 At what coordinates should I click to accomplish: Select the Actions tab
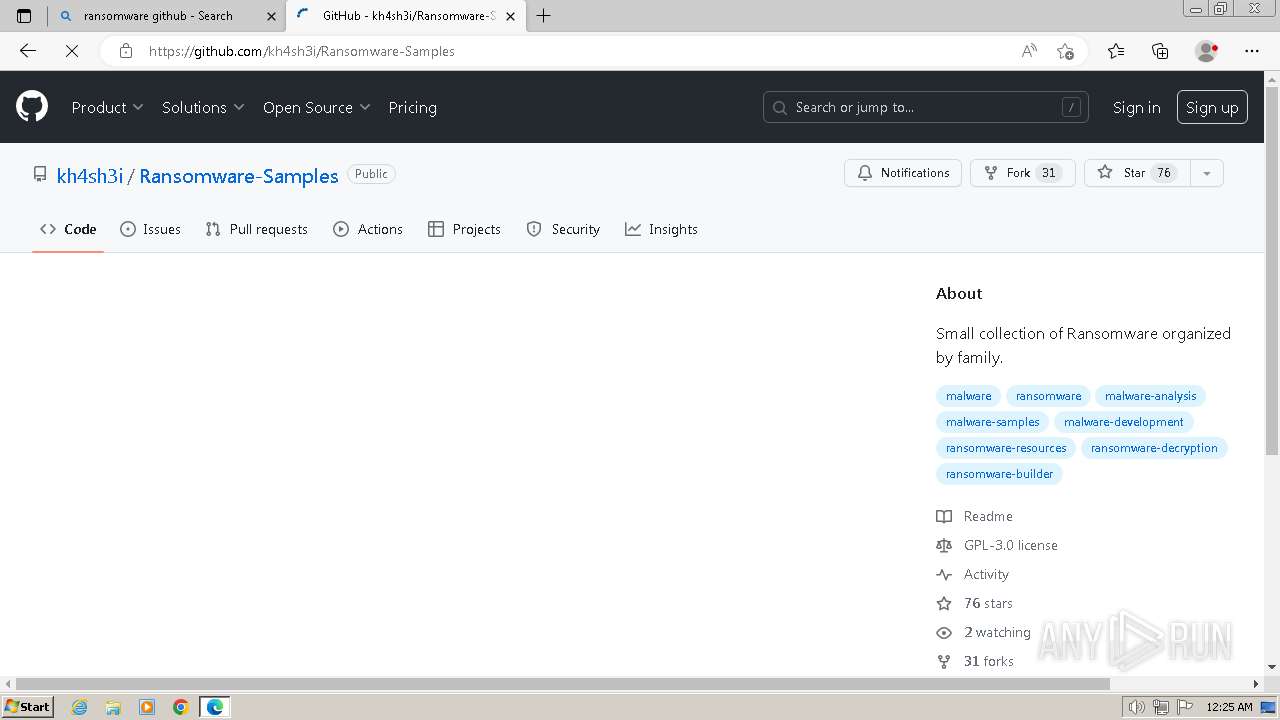(x=368, y=229)
